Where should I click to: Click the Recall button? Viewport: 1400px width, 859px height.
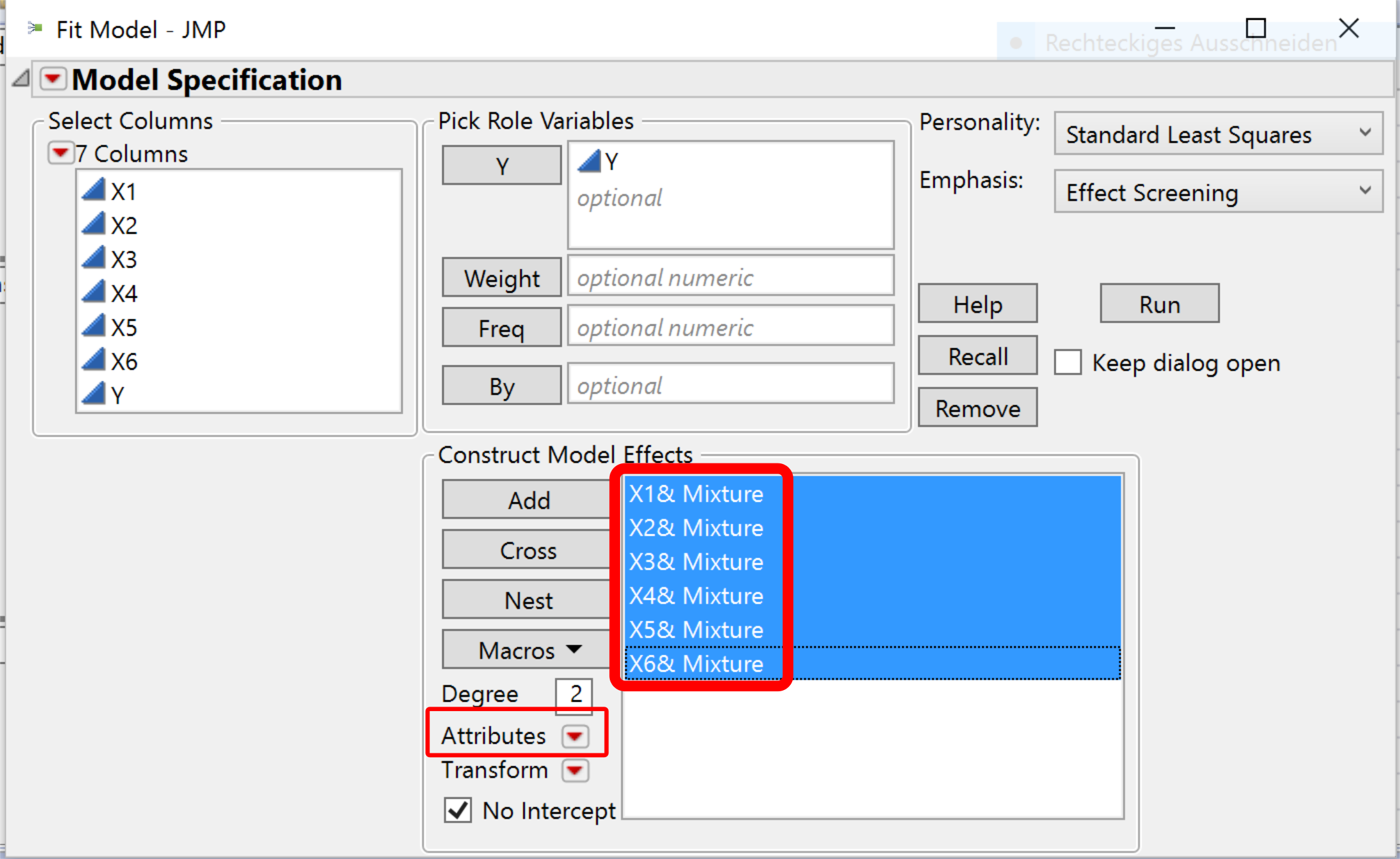point(977,355)
